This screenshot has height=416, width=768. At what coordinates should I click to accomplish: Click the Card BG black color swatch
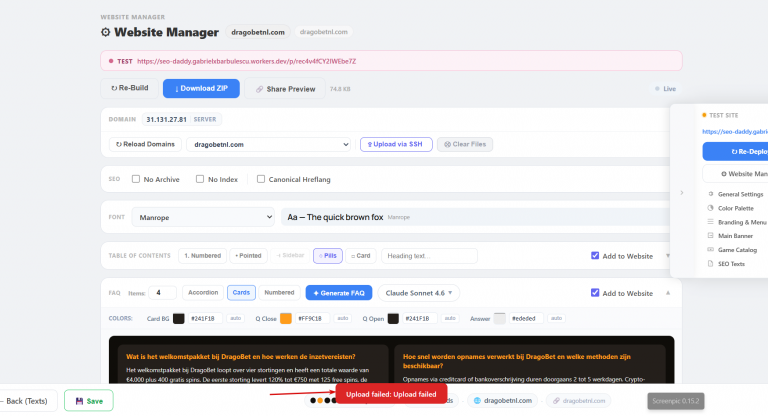click(x=179, y=318)
